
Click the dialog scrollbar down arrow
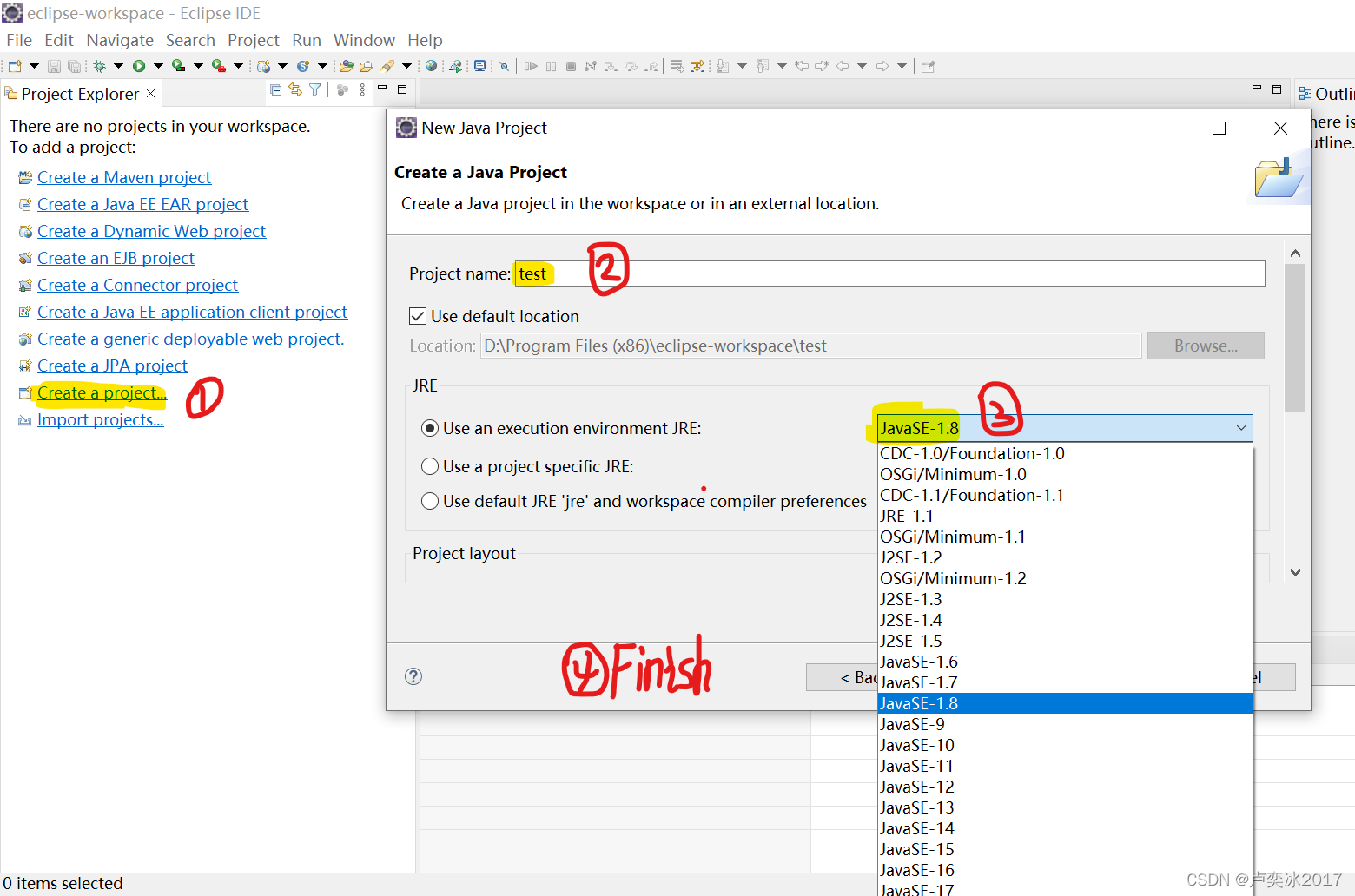pyautogui.click(x=1295, y=572)
